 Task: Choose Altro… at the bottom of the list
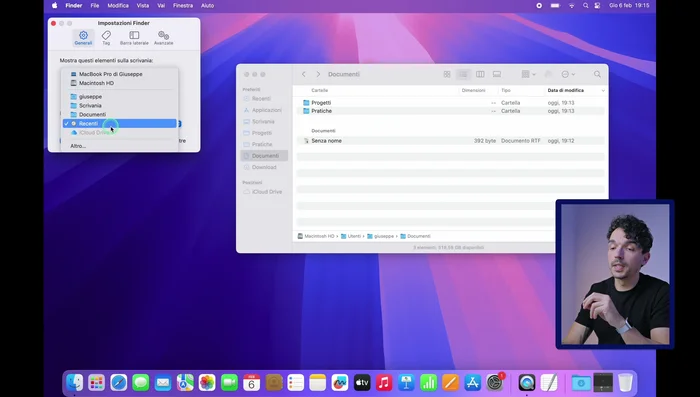[x=120, y=146]
